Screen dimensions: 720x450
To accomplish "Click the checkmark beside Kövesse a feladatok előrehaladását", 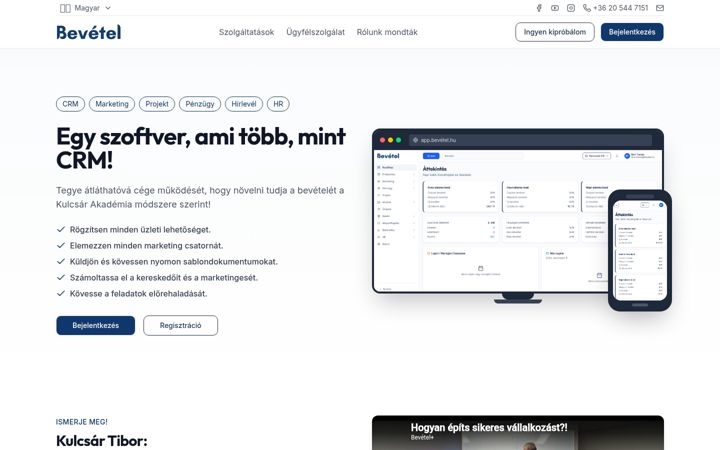I will [x=61, y=293].
